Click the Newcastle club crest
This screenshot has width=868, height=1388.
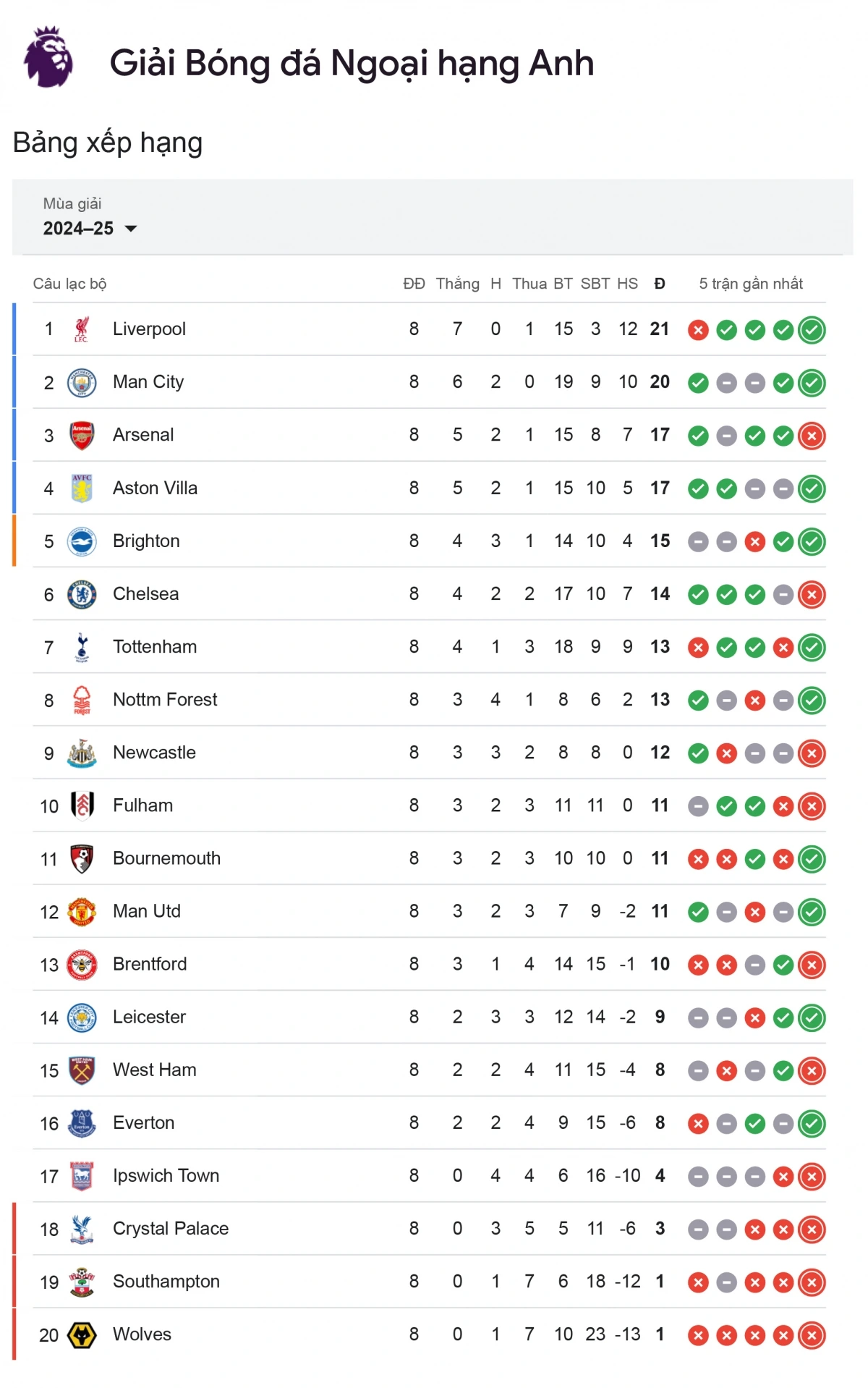(82, 753)
